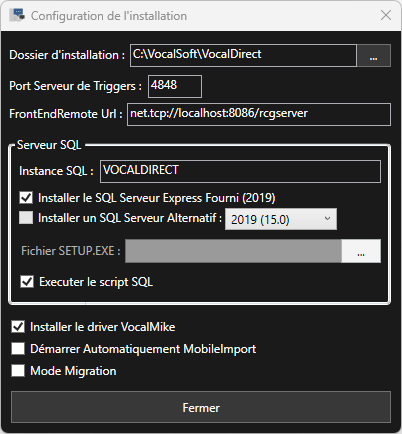
Task: Browse for the Dossier d'installation folder
Action: pos(373,55)
